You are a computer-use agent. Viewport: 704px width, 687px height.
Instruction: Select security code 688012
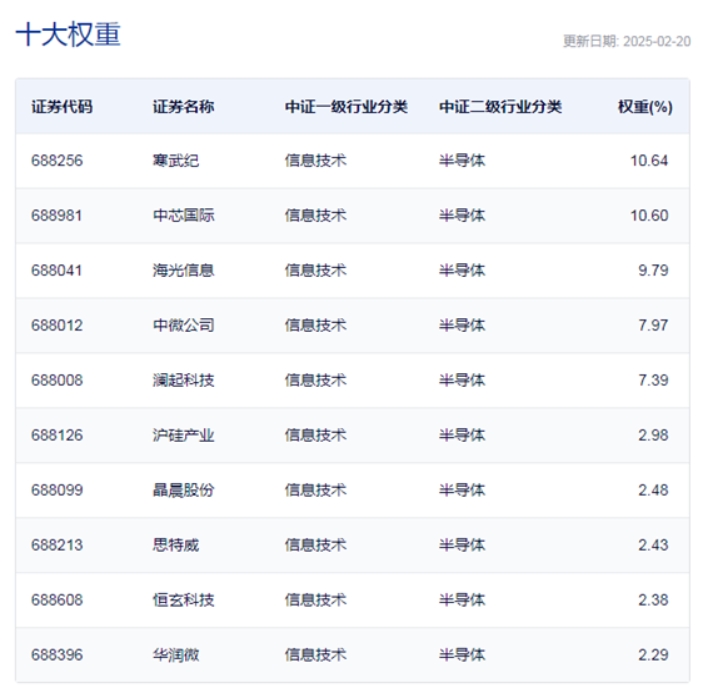(57, 325)
